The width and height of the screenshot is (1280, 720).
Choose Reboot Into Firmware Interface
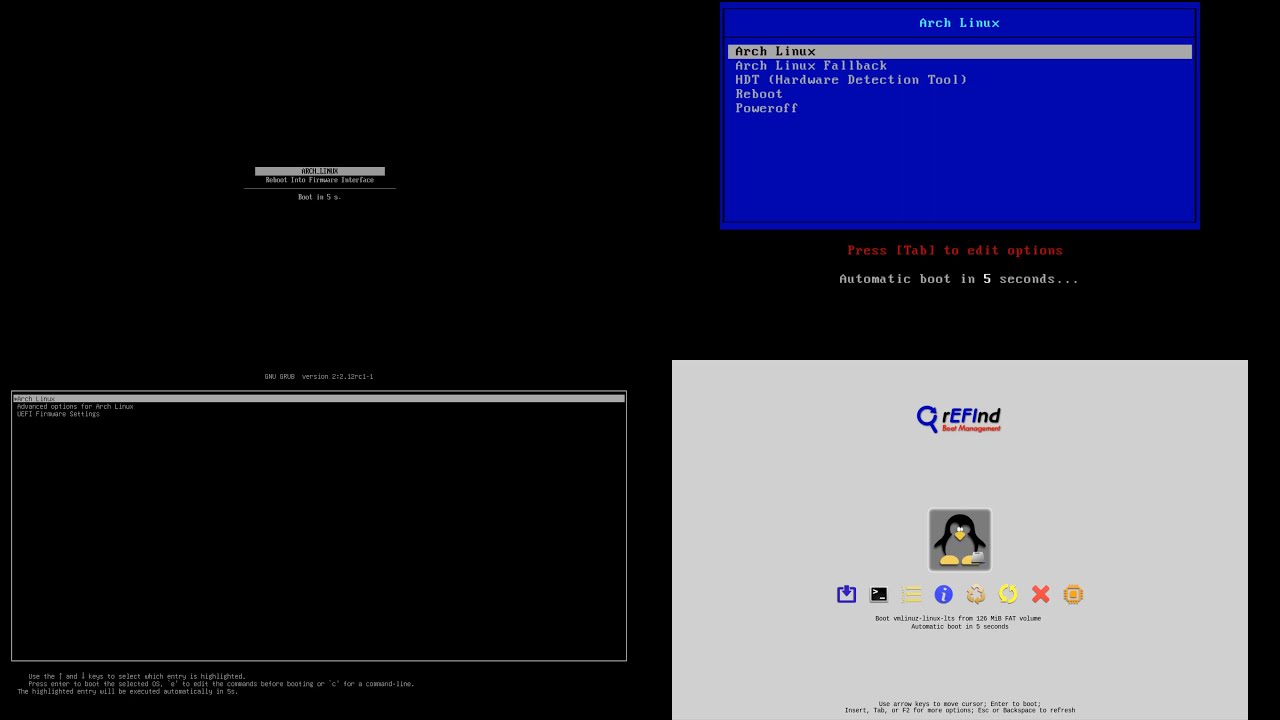point(320,180)
